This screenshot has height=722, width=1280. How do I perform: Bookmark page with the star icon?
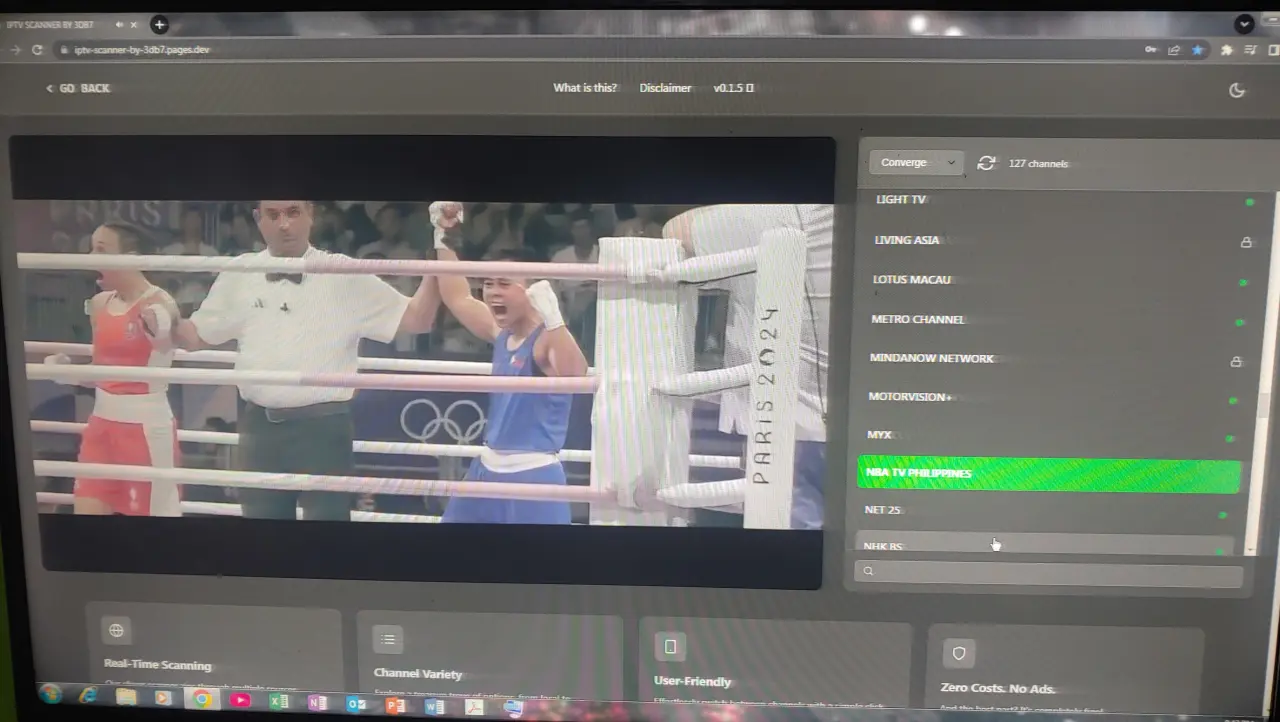1197,50
